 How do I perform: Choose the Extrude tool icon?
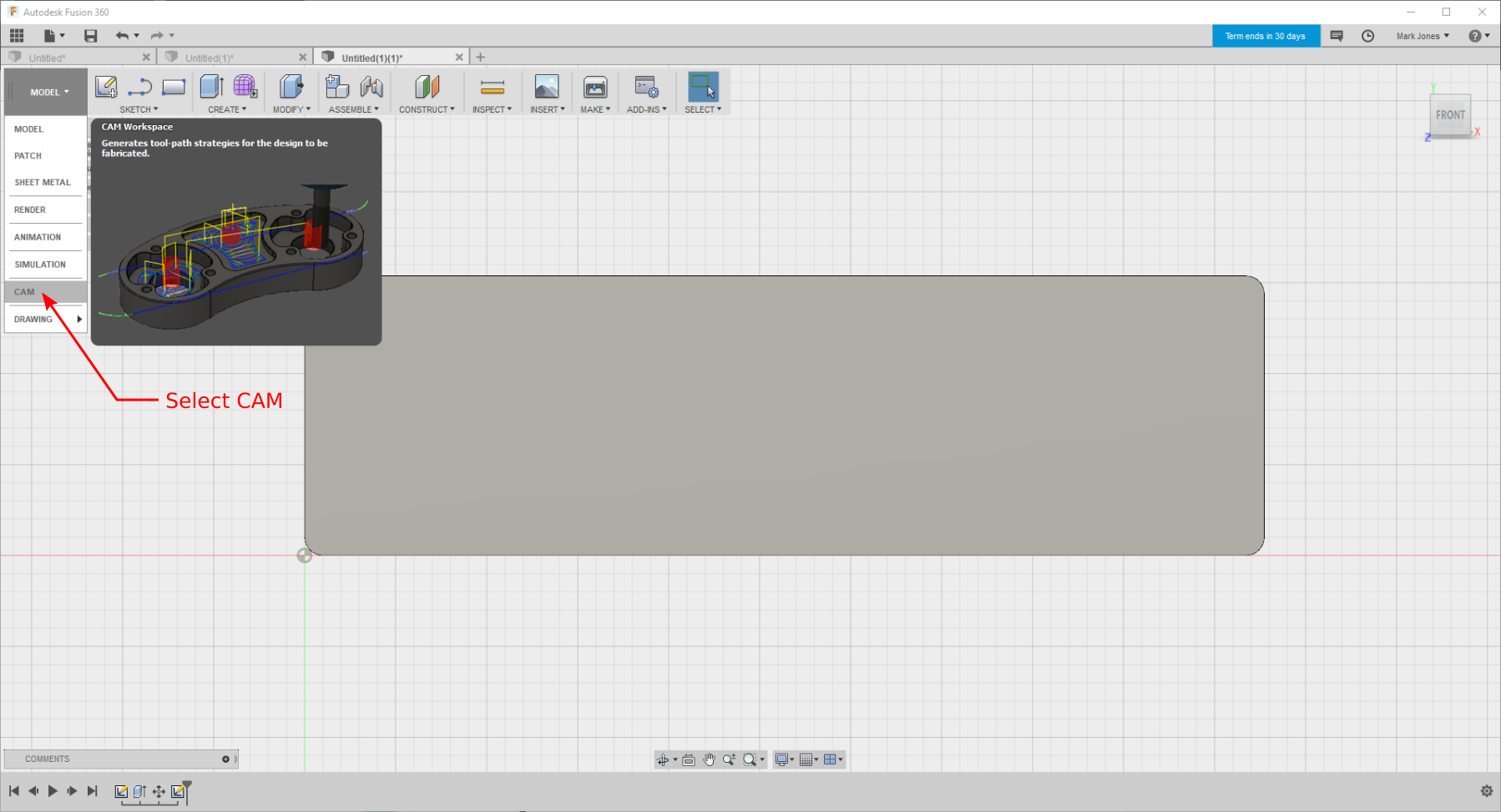212,87
